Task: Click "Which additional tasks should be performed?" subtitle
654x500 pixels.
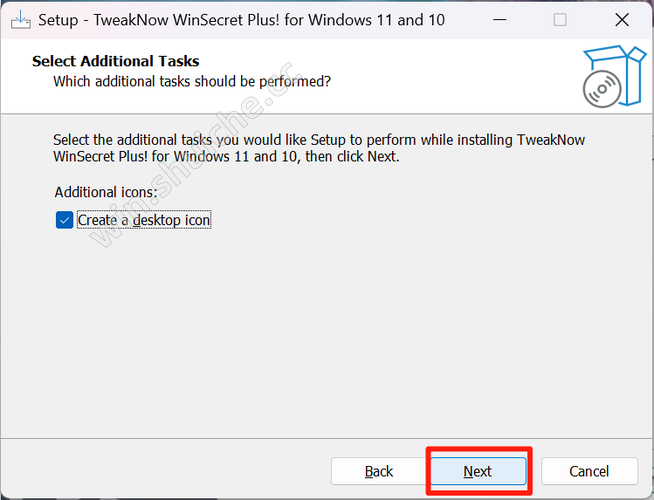Action: (191, 80)
